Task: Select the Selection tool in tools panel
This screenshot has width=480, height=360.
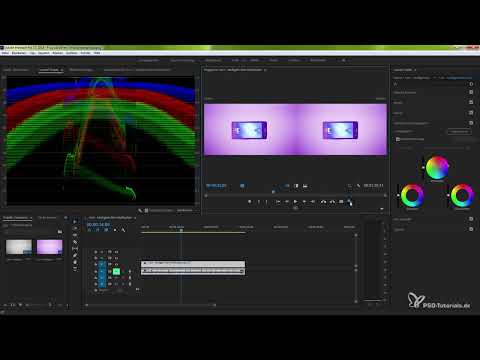Action: coord(75,222)
